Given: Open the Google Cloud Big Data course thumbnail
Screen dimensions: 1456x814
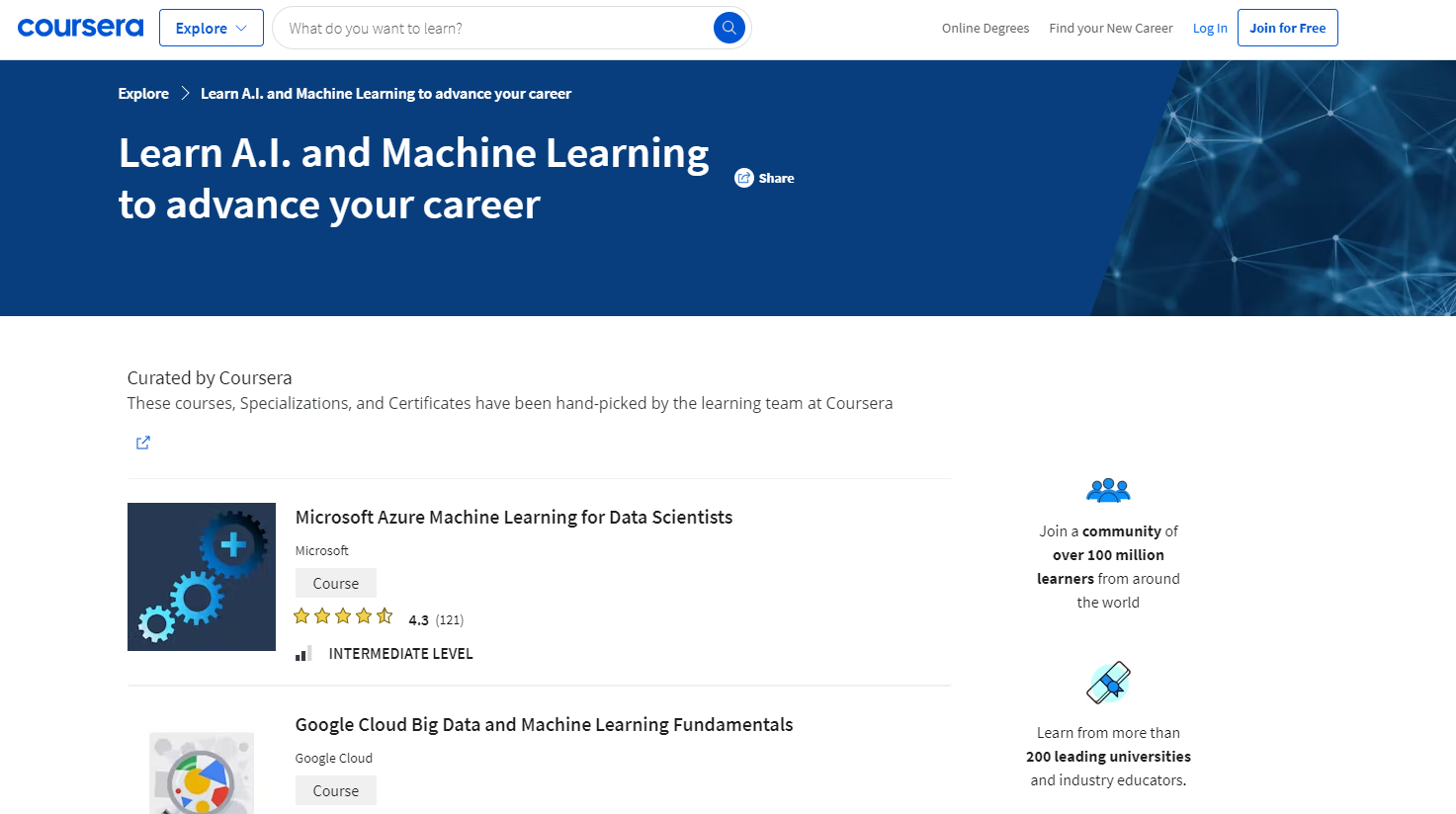Looking at the screenshot, I should point(202,773).
